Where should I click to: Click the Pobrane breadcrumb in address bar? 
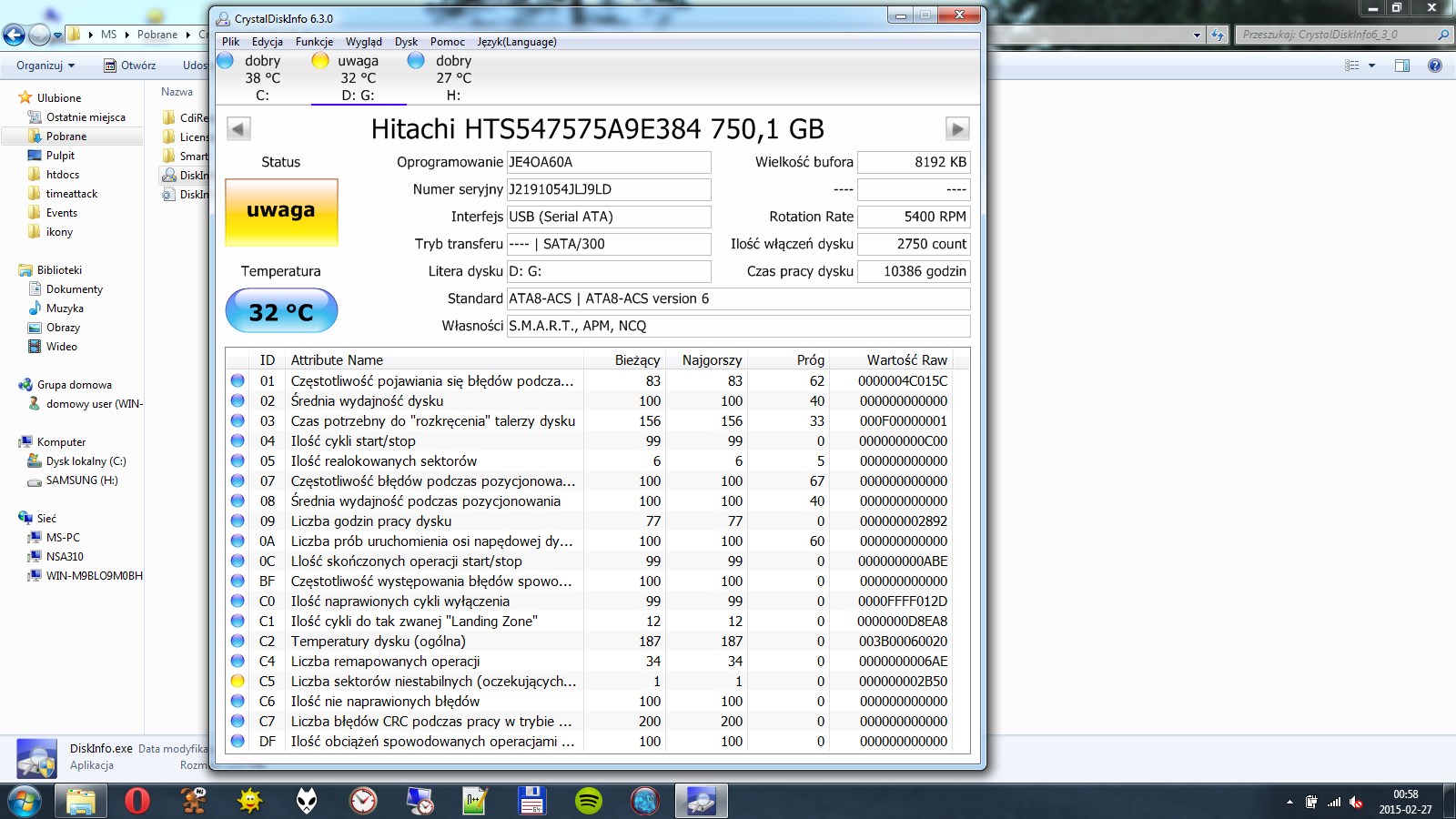coord(157,35)
